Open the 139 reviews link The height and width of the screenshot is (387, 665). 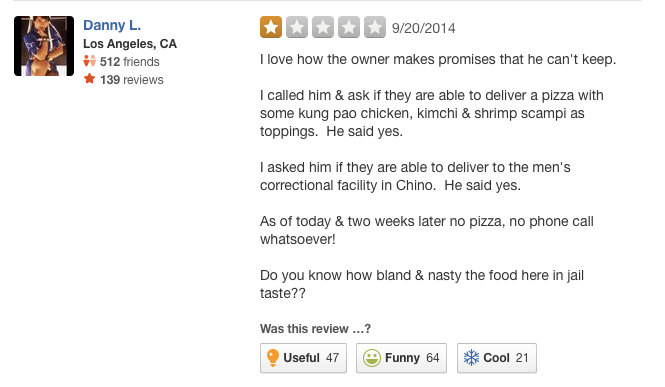[x=132, y=80]
